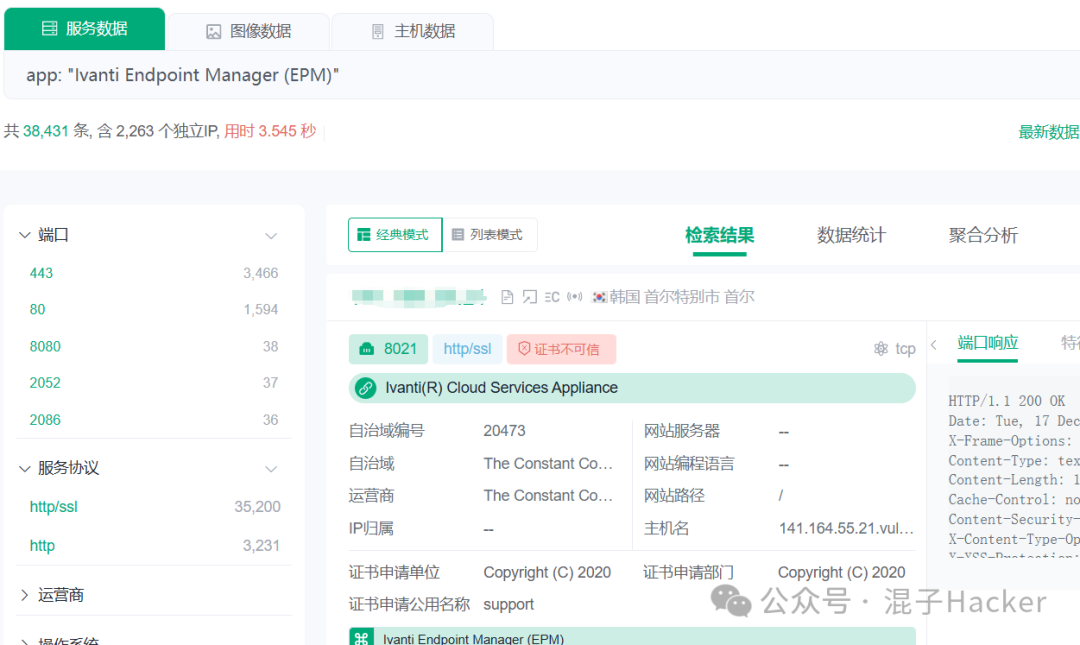Click the Ivanti(R) Cloud Services Appliance title
This screenshot has width=1080, height=645.
501,388
